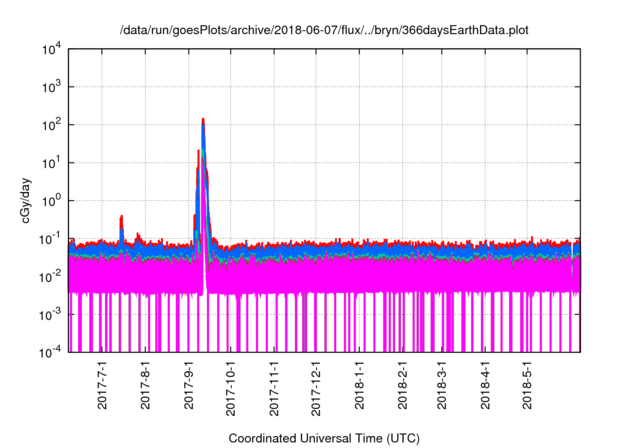Click the 10^-1 y-axis tick label
The height and width of the screenshot is (448, 640).
(x=50, y=240)
